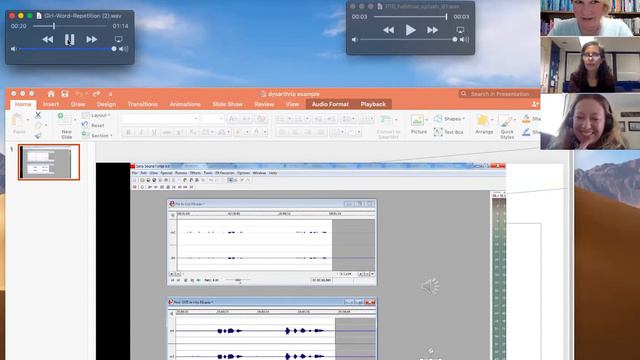Open the Slide Show tab

(227, 104)
